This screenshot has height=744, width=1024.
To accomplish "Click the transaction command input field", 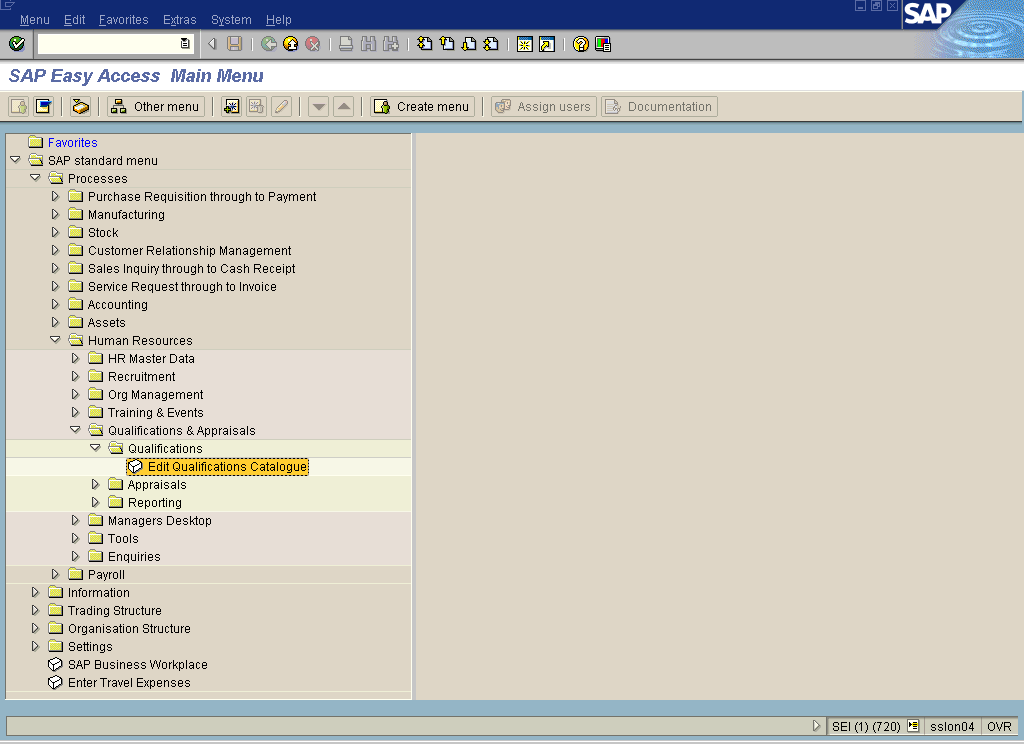I will pos(108,44).
